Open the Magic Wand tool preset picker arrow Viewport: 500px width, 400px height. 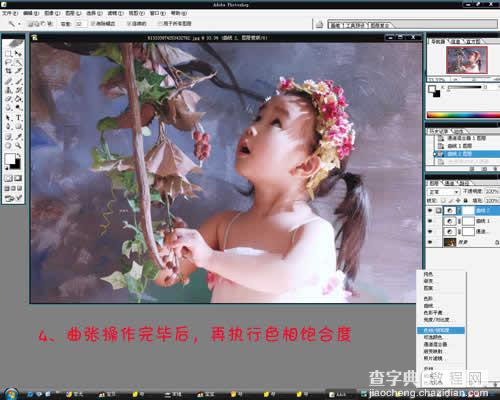19,24
